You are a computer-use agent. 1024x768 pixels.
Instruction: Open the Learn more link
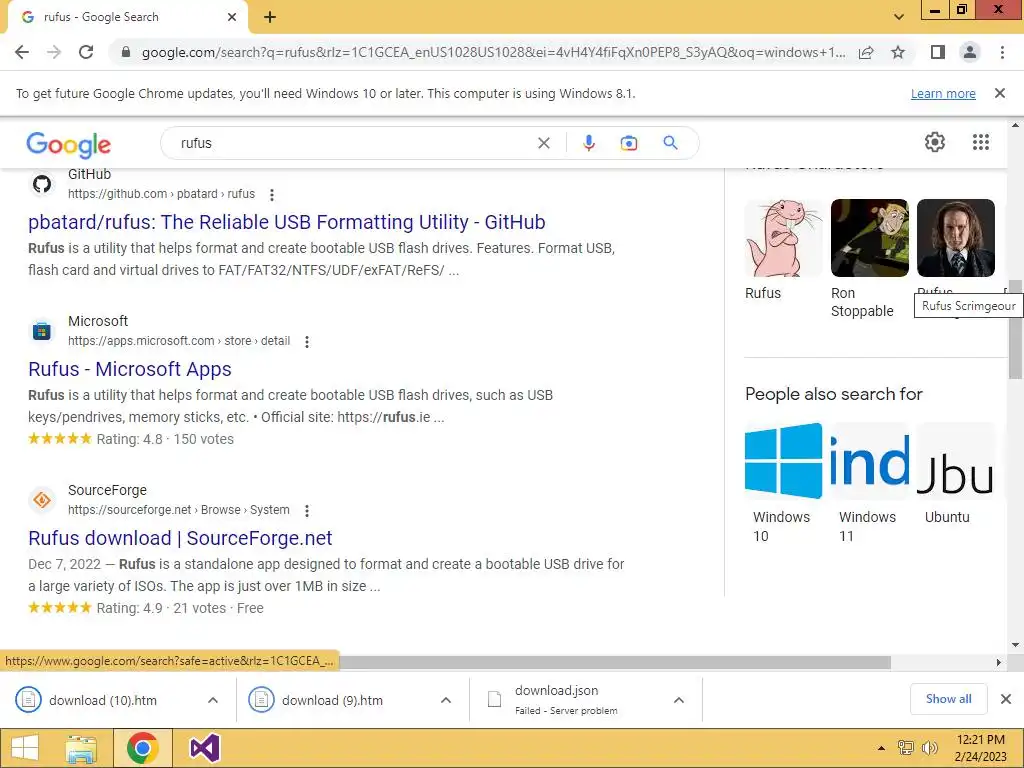(943, 93)
